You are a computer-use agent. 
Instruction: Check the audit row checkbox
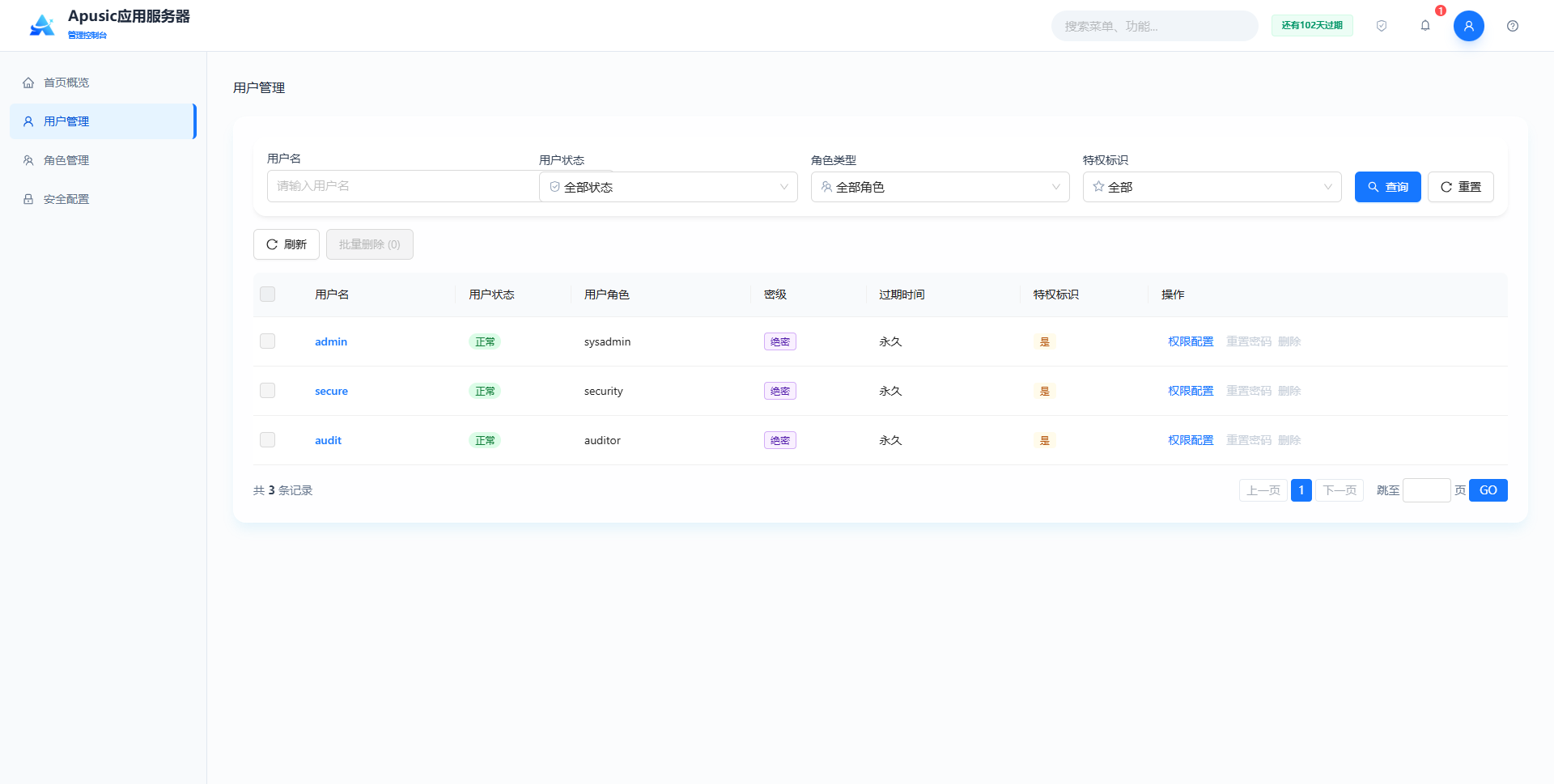click(268, 440)
